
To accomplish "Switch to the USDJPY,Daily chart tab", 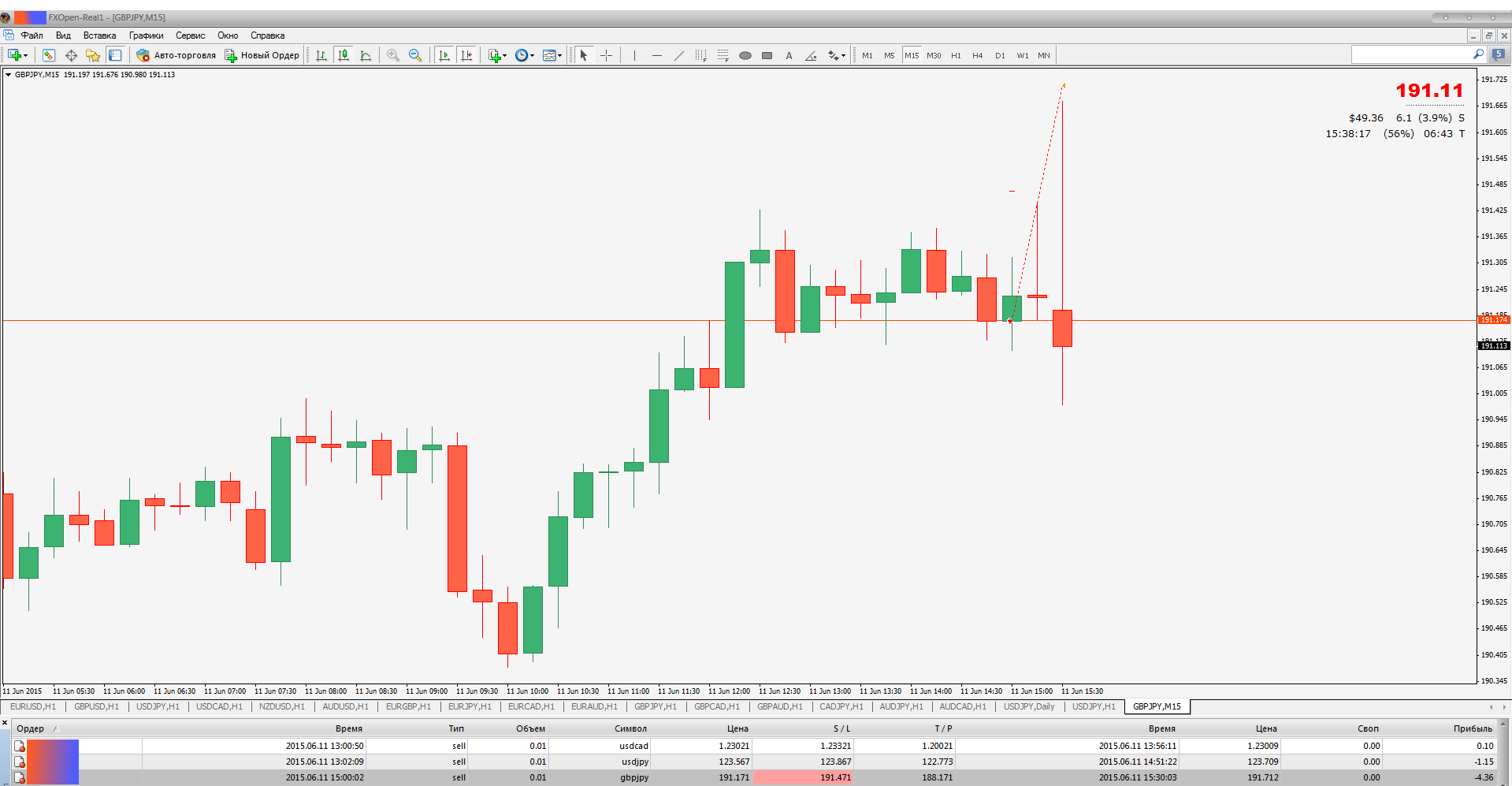I will [x=1029, y=706].
